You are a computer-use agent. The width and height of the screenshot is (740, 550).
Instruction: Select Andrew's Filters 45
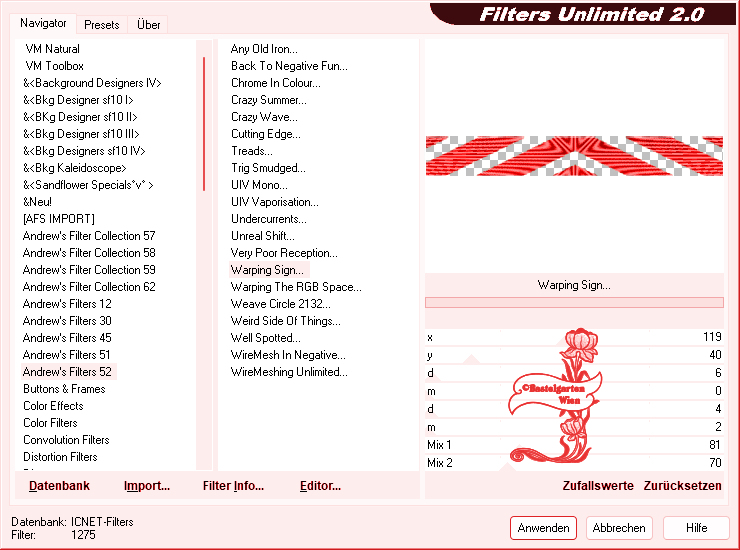point(67,338)
